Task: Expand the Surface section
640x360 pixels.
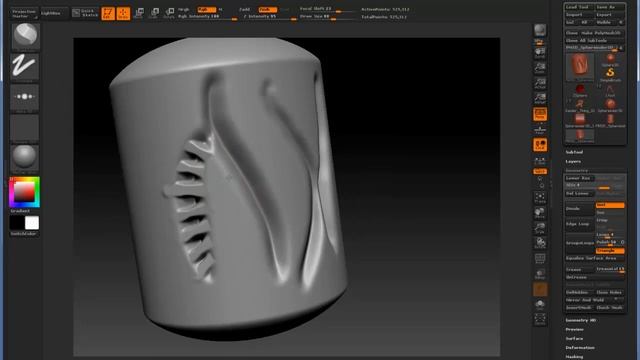Action: point(574,339)
